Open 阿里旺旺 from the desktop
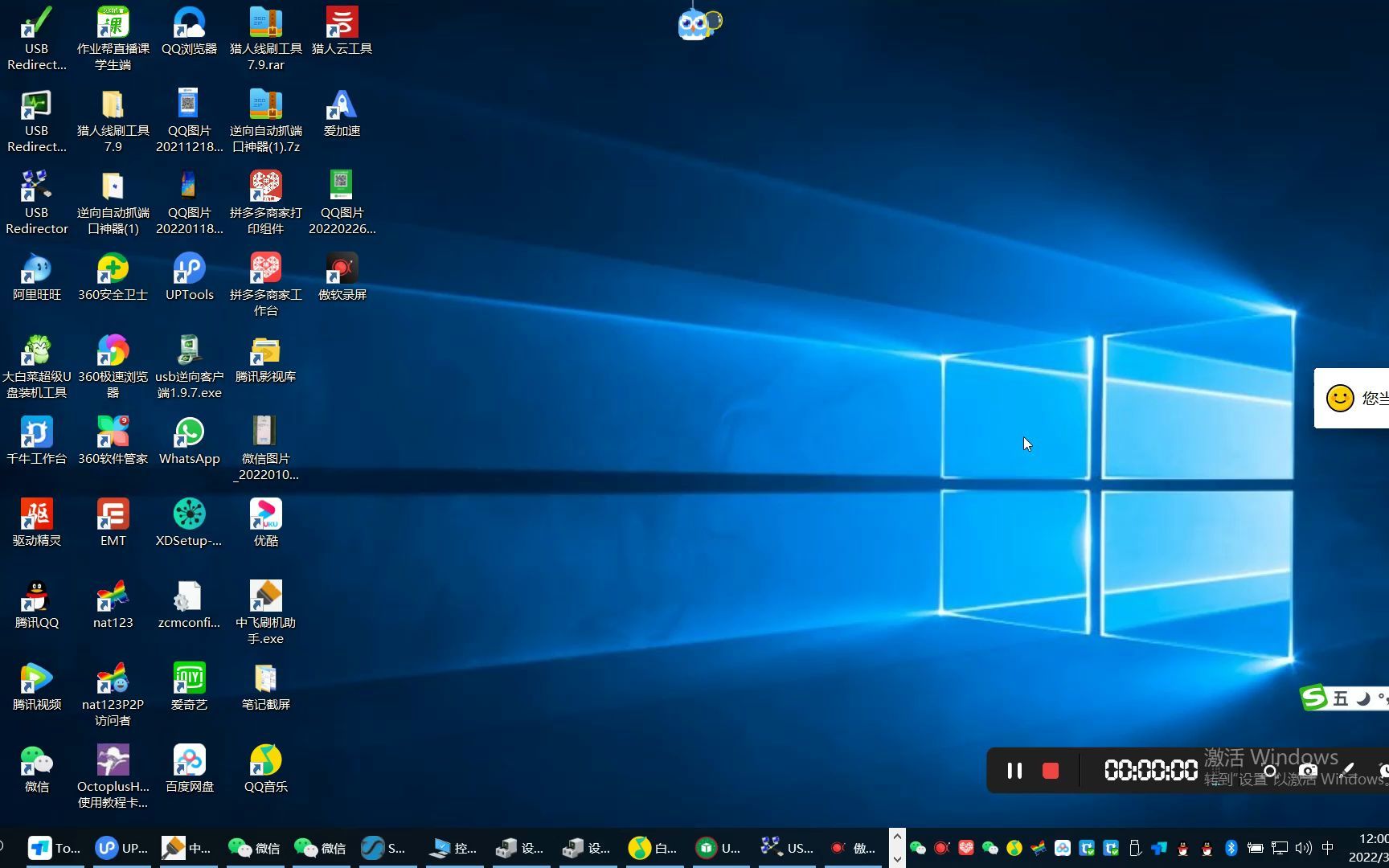The image size is (1389, 868). pyautogui.click(x=36, y=277)
